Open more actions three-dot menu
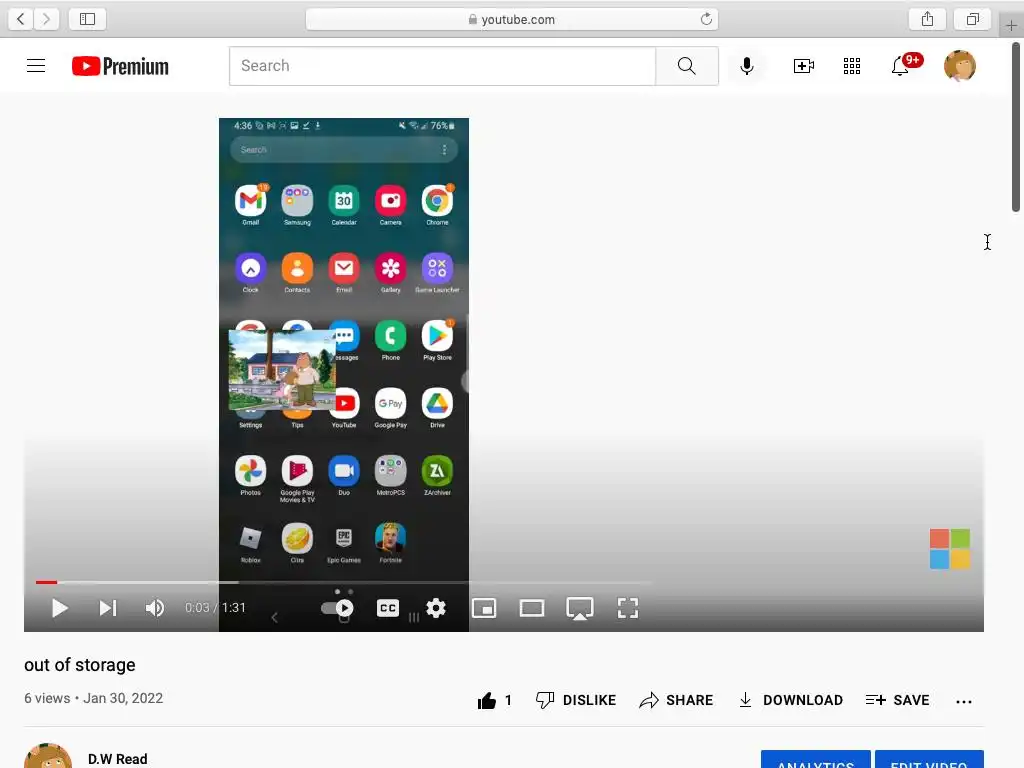The height and width of the screenshot is (768, 1024). tap(964, 701)
